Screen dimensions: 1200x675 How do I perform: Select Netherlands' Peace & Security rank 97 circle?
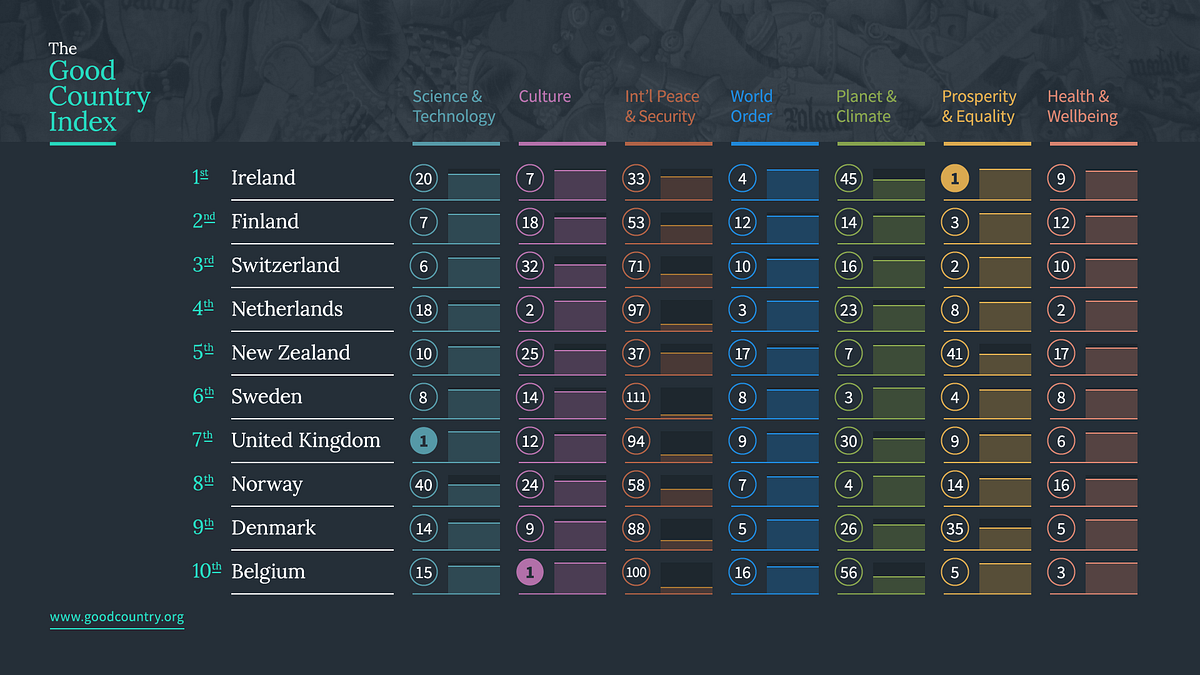pyautogui.click(x=636, y=310)
